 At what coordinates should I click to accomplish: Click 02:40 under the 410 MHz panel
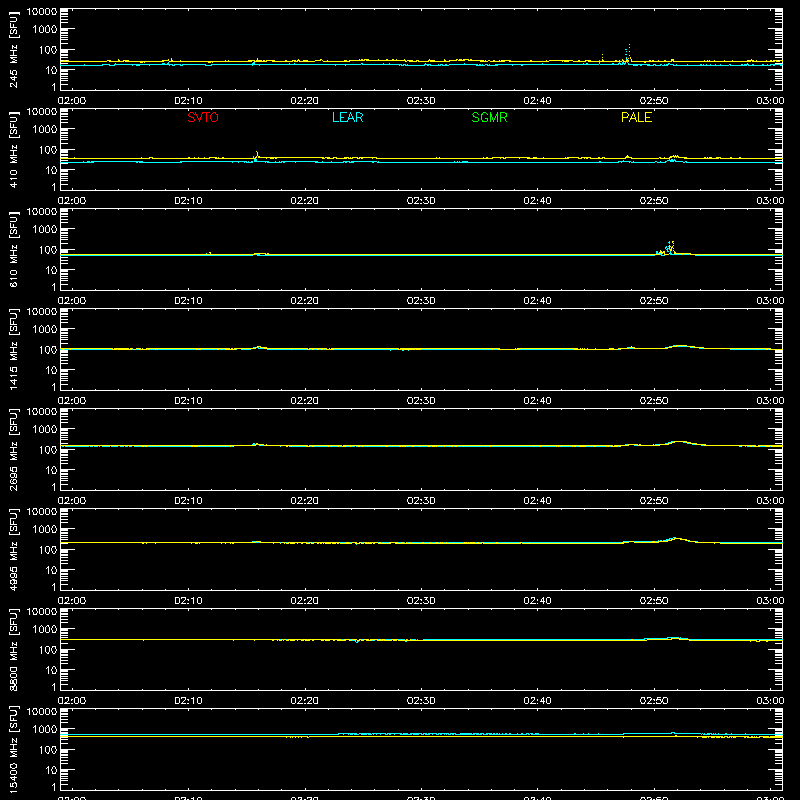point(537,201)
